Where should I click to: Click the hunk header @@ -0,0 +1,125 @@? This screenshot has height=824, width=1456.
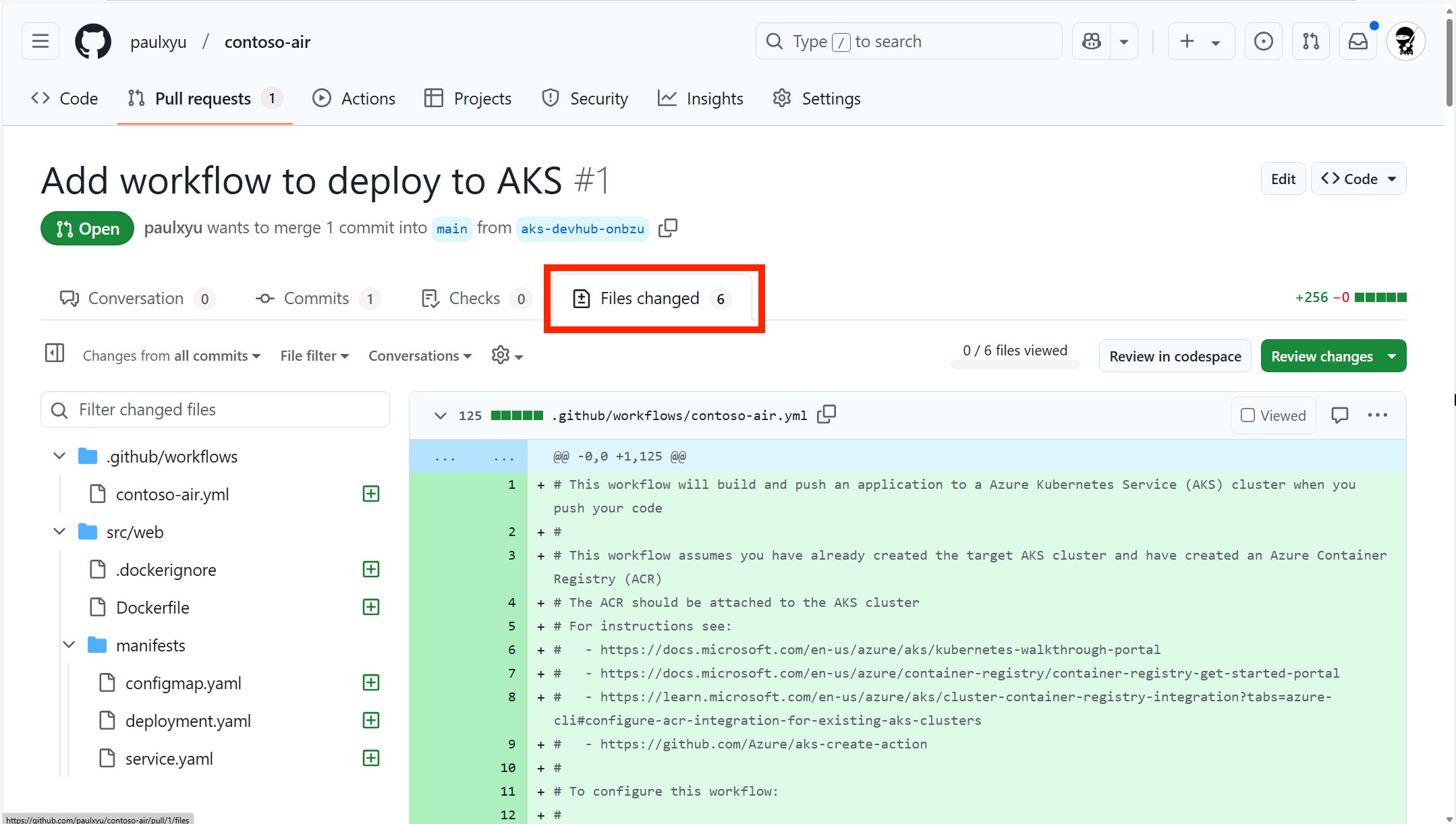coord(619,457)
